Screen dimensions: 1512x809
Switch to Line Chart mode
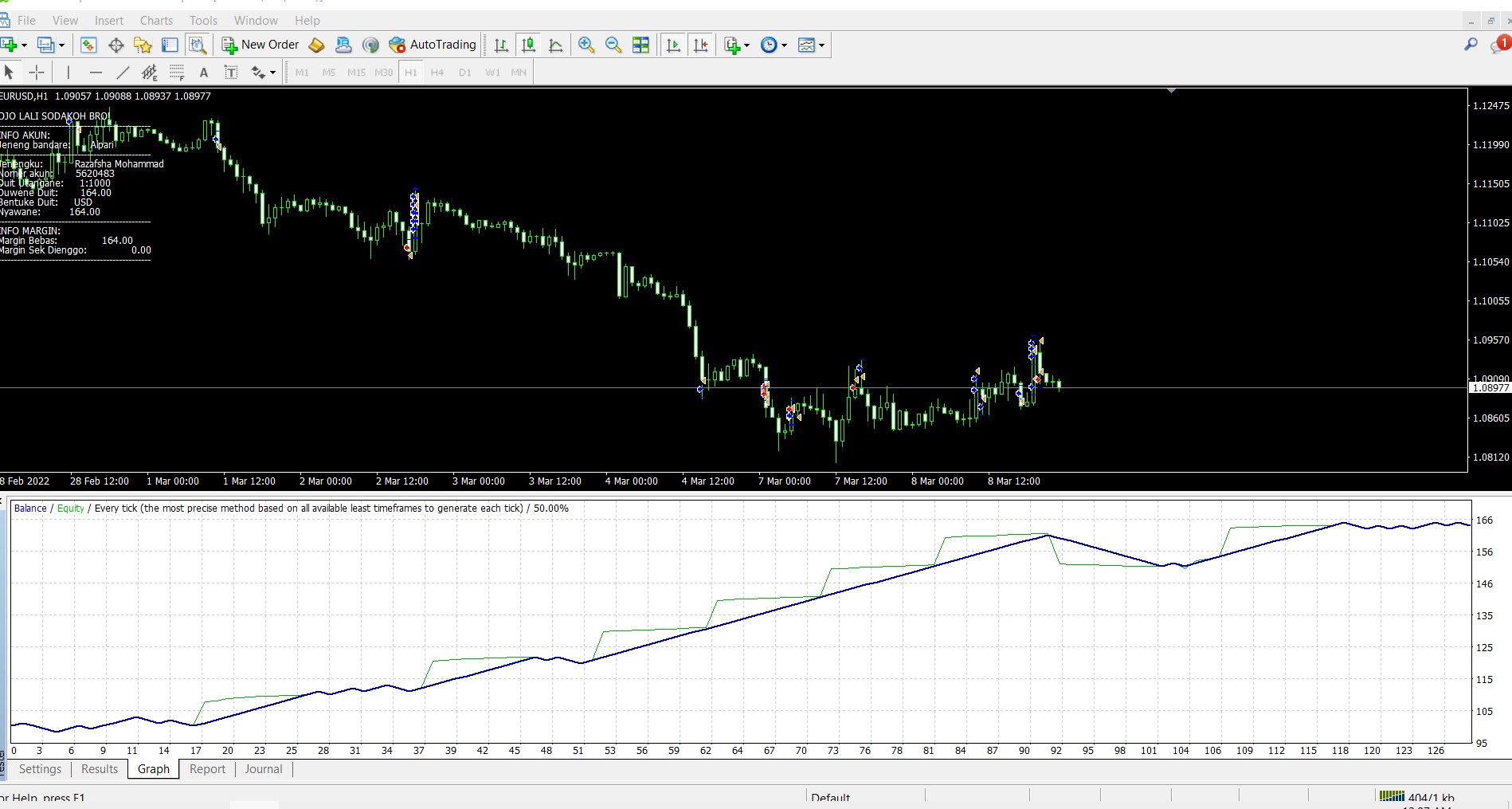[x=555, y=45]
